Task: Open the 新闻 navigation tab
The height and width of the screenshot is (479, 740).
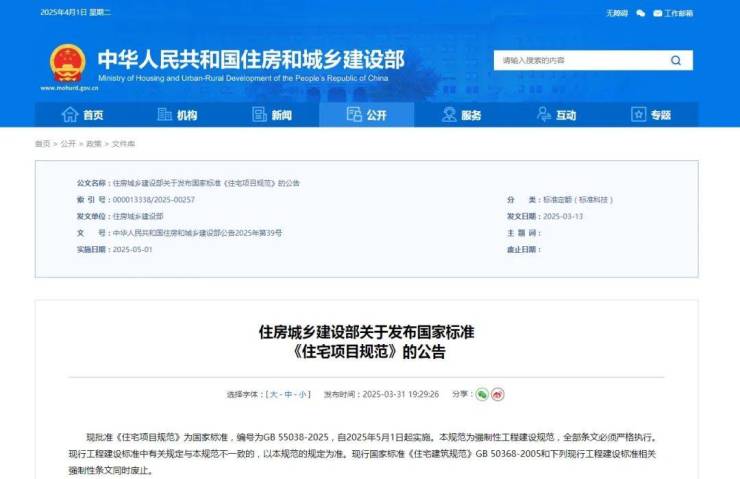Action: [272, 115]
